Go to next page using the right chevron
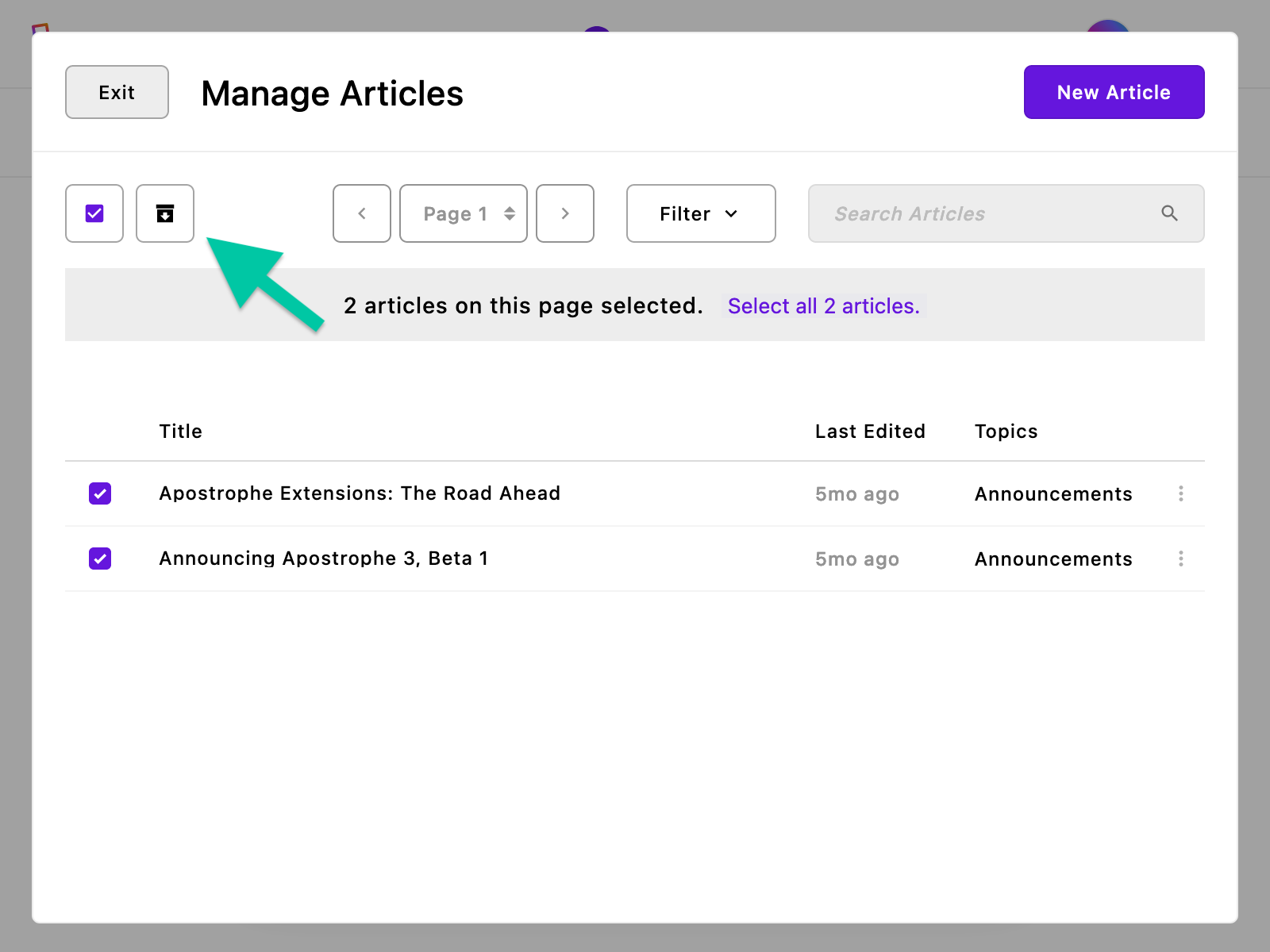Viewport: 1270px width, 952px height. click(x=565, y=213)
